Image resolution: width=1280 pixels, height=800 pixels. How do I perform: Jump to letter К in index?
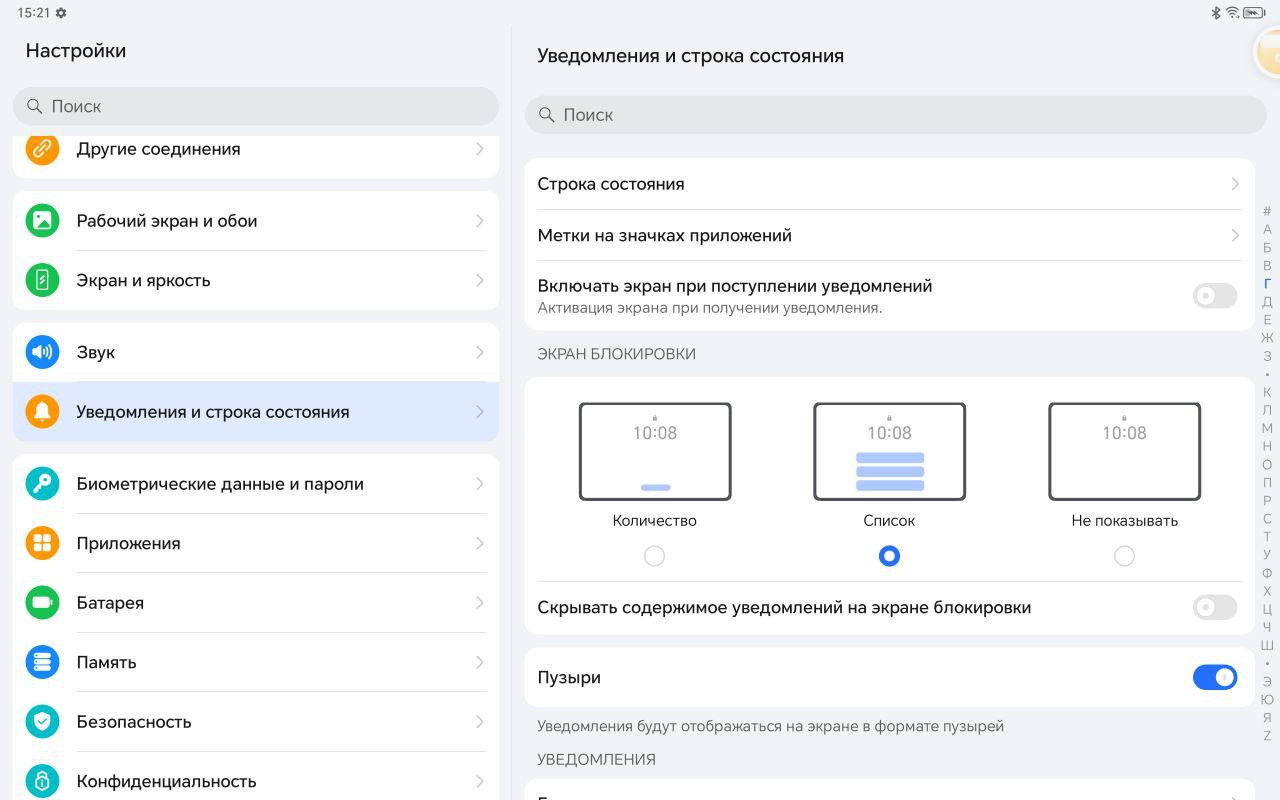coord(1267,392)
